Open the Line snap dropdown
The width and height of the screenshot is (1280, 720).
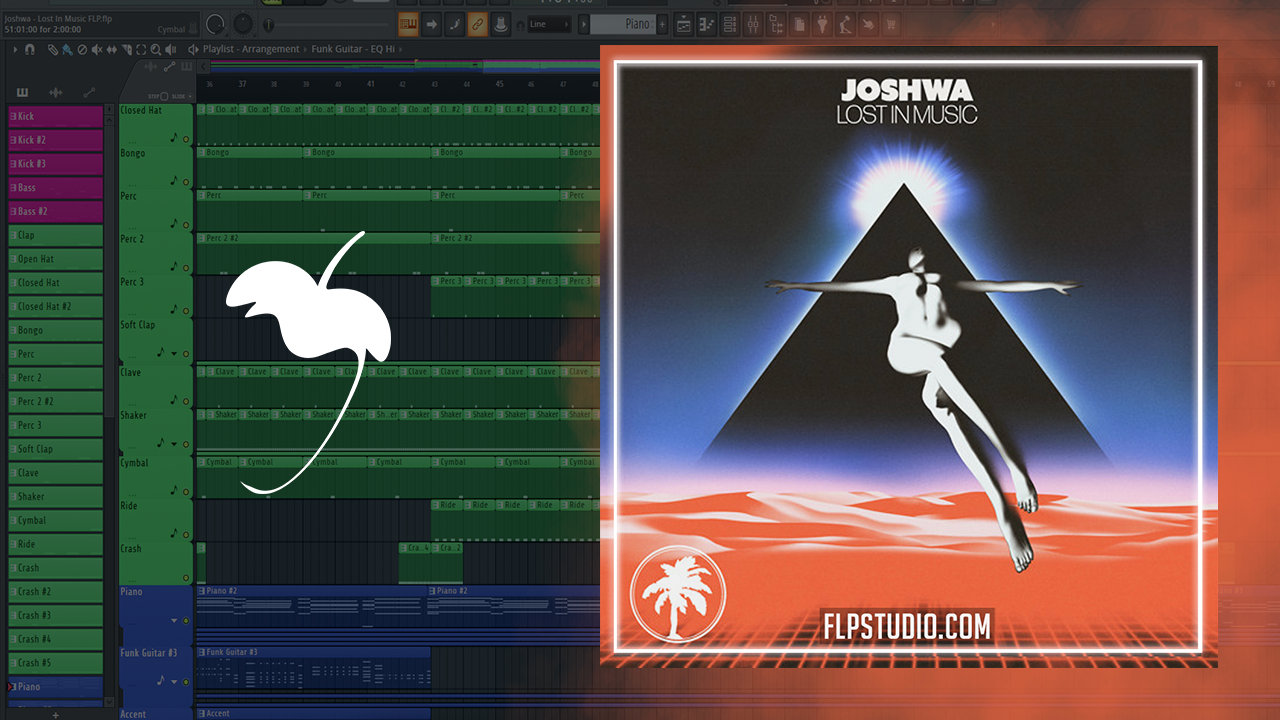click(x=550, y=24)
